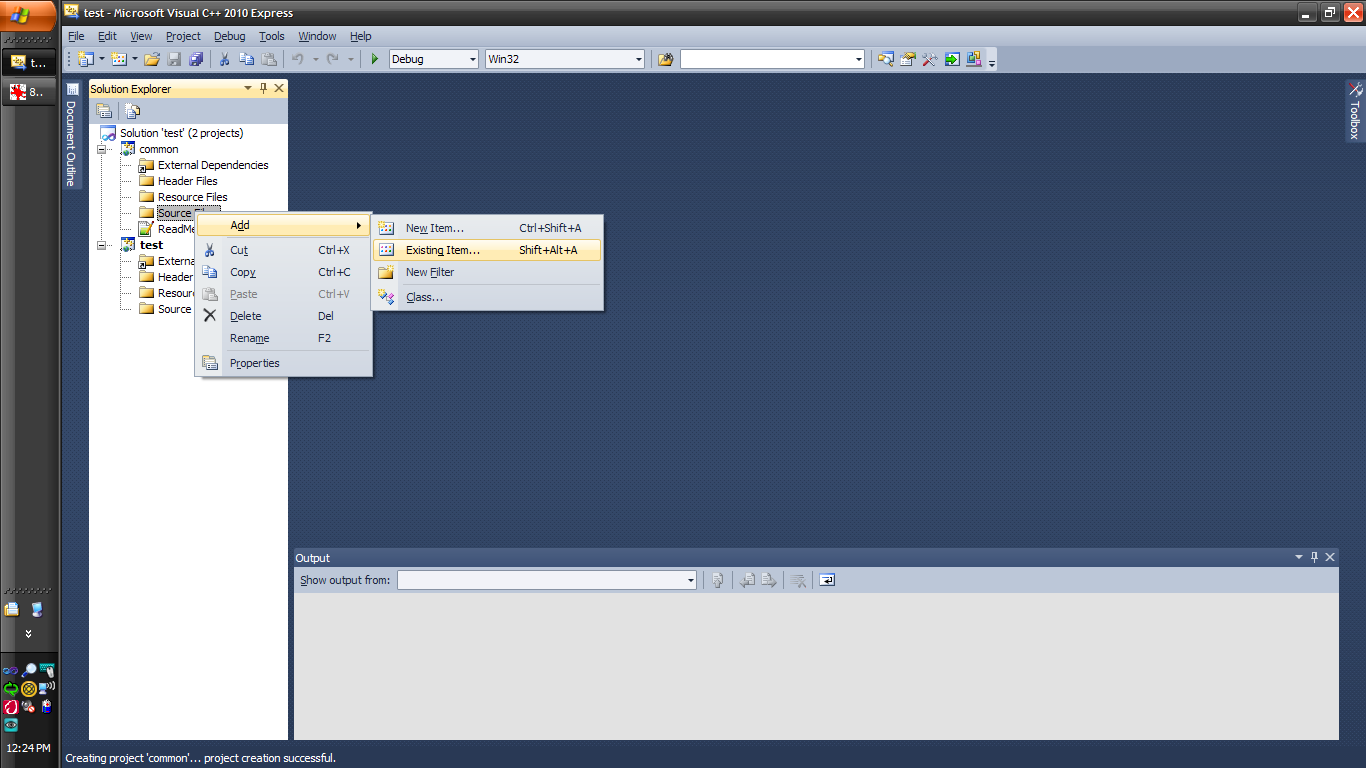The height and width of the screenshot is (768, 1366).
Task: Click Find Message in Code icon in Output
Action: coord(717,580)
